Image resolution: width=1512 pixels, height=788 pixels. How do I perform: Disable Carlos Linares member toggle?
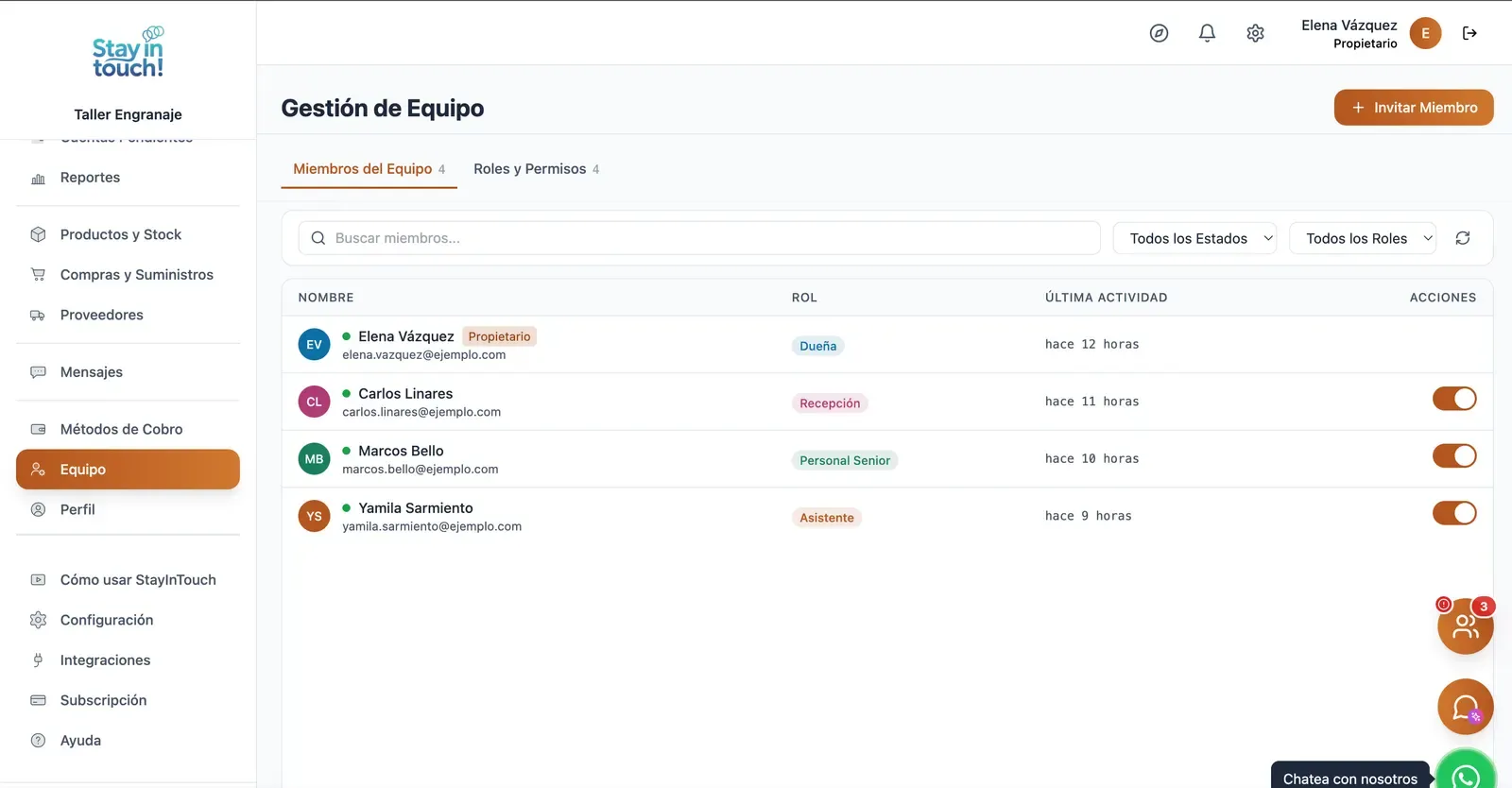1454,399
